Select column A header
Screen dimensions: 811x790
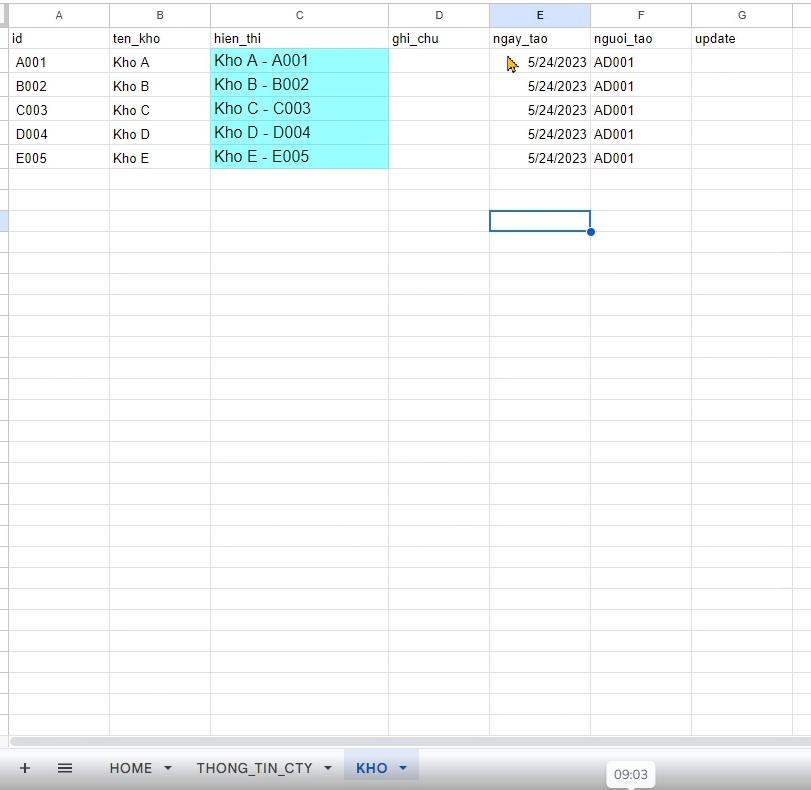pos(59,16)
